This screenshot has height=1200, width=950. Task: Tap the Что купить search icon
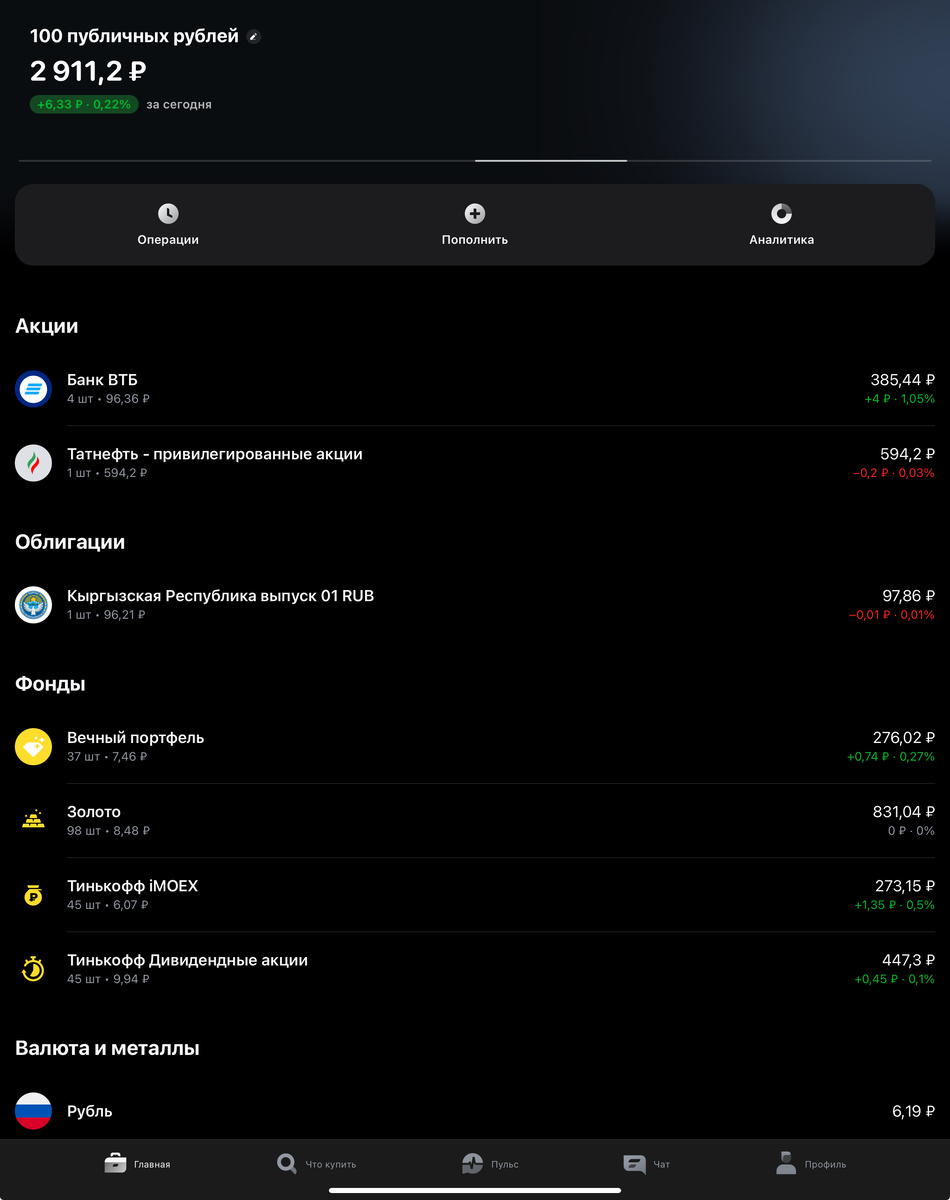tap(287, 1163)
